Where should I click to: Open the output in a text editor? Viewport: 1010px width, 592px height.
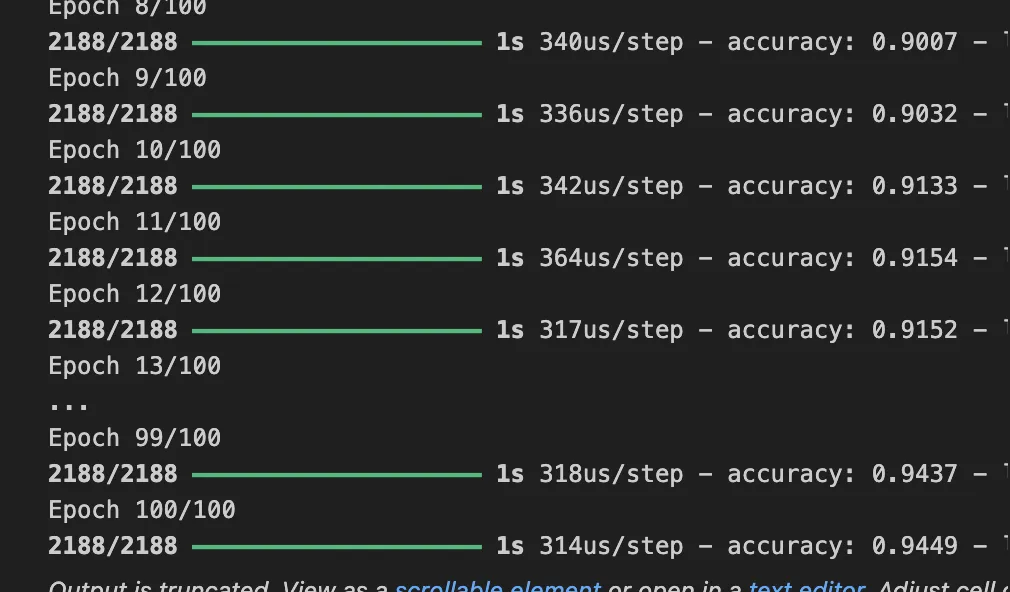pyautogui.click(x=806, y=586)
